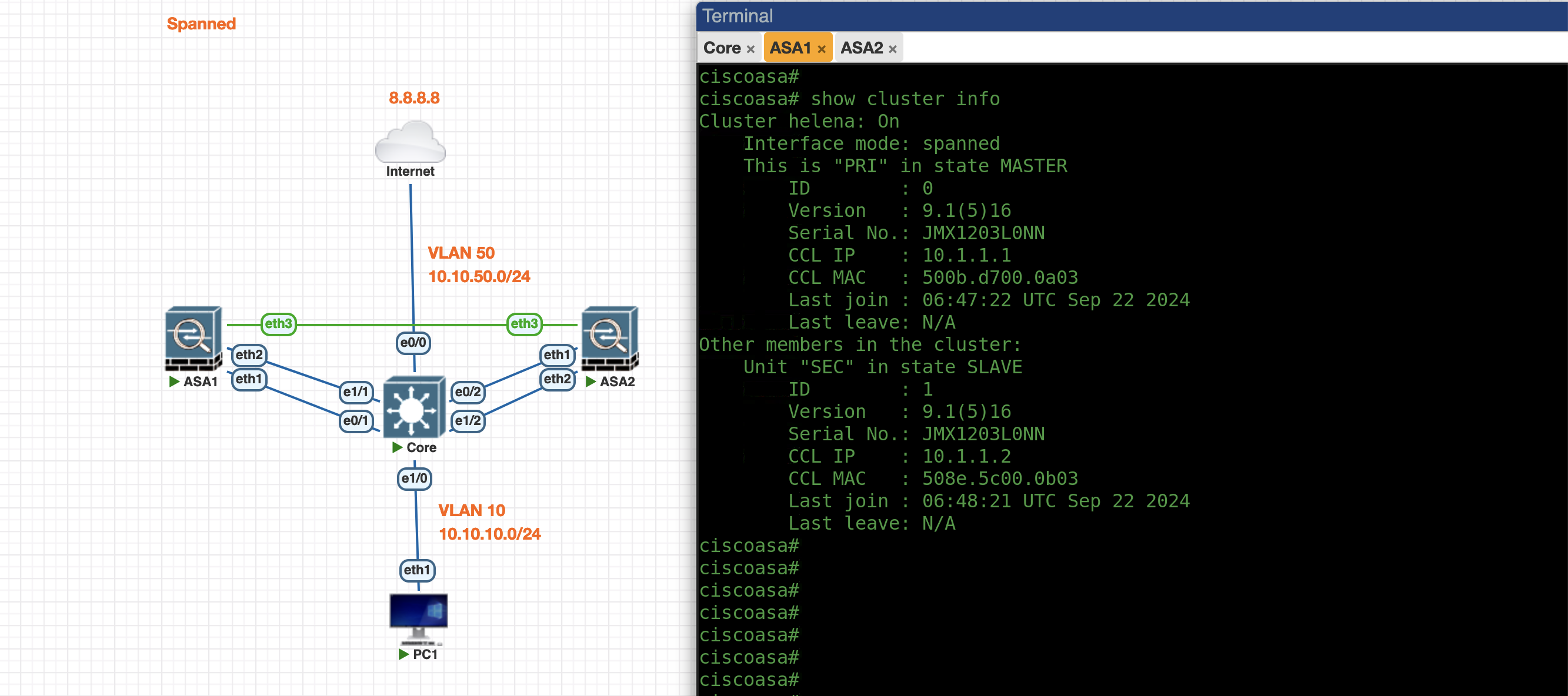Screen dimensions: 1568x696
Task: Click the VLAN 50 text label
Action: pyautogui.click(x=461, y=253)
